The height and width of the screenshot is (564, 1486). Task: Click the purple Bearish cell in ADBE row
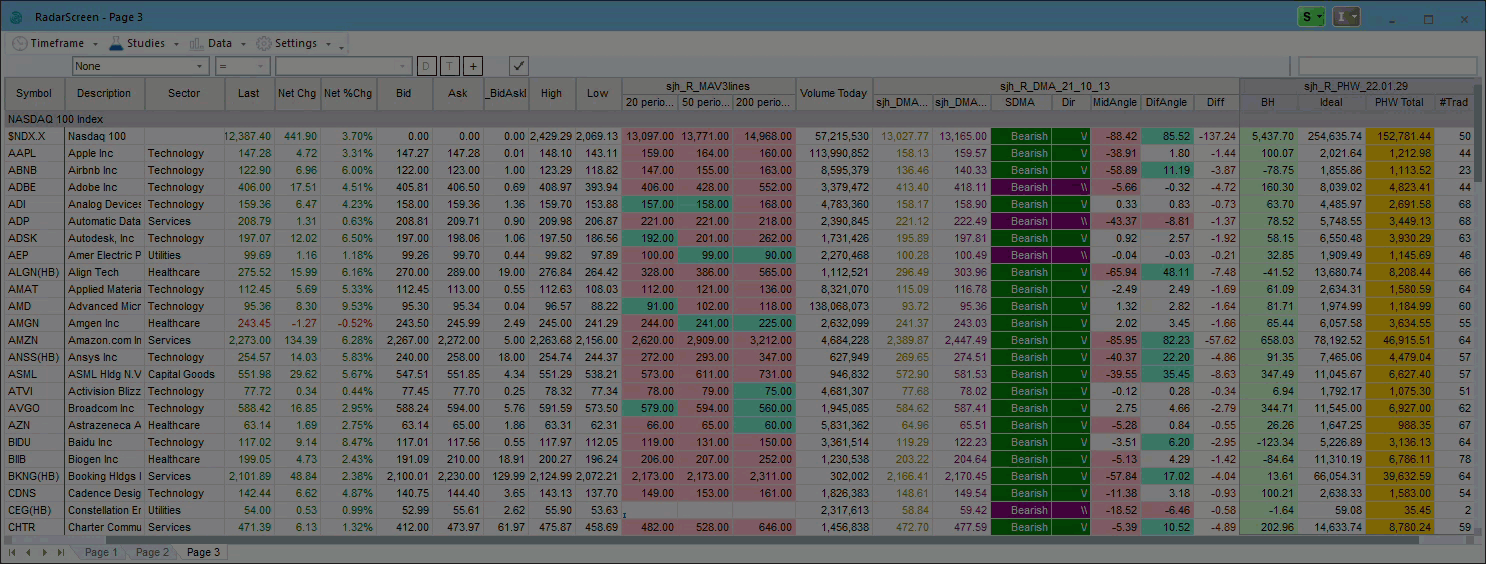(1020, 187)
